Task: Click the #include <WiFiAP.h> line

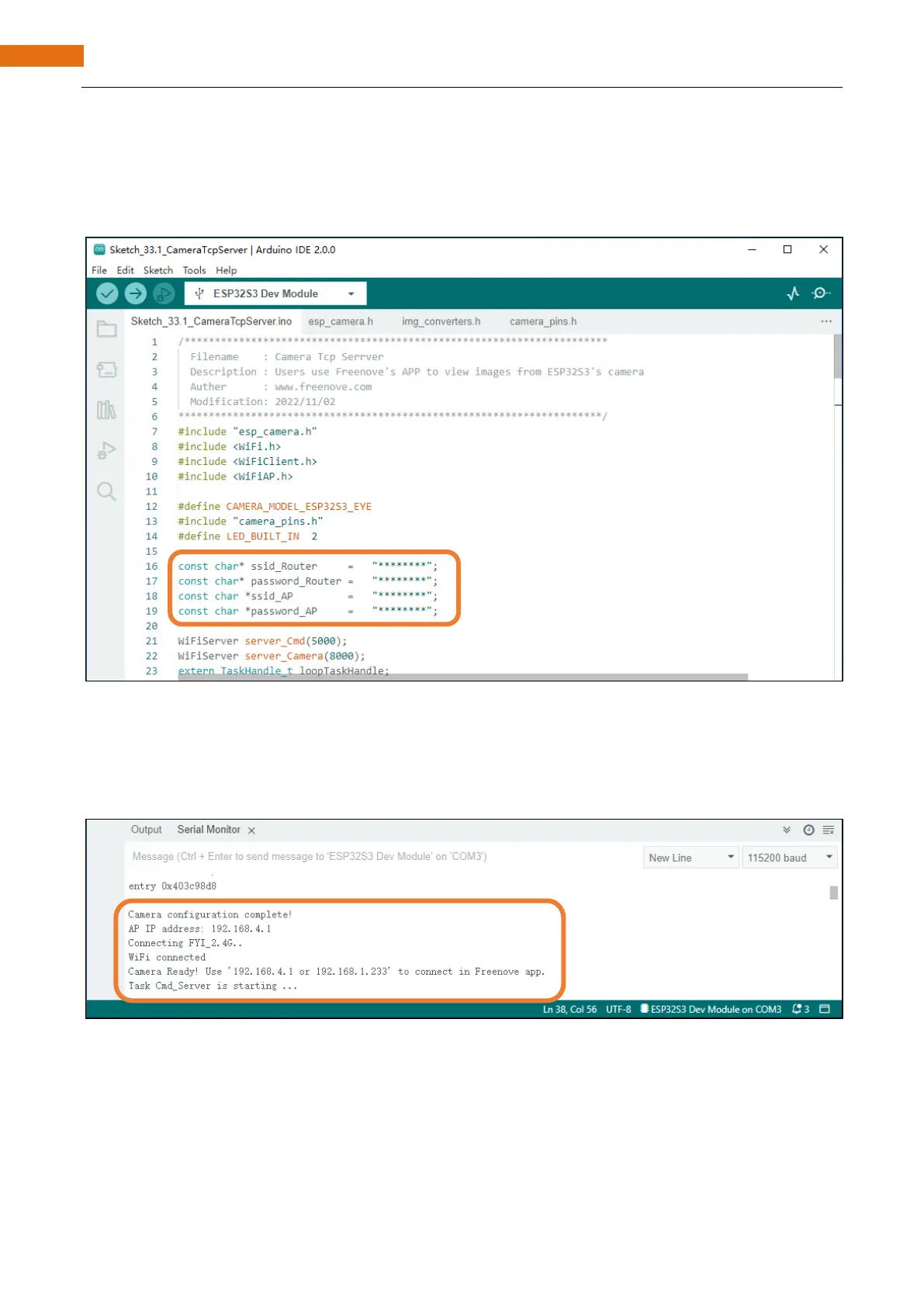Action: pos(235,477)
